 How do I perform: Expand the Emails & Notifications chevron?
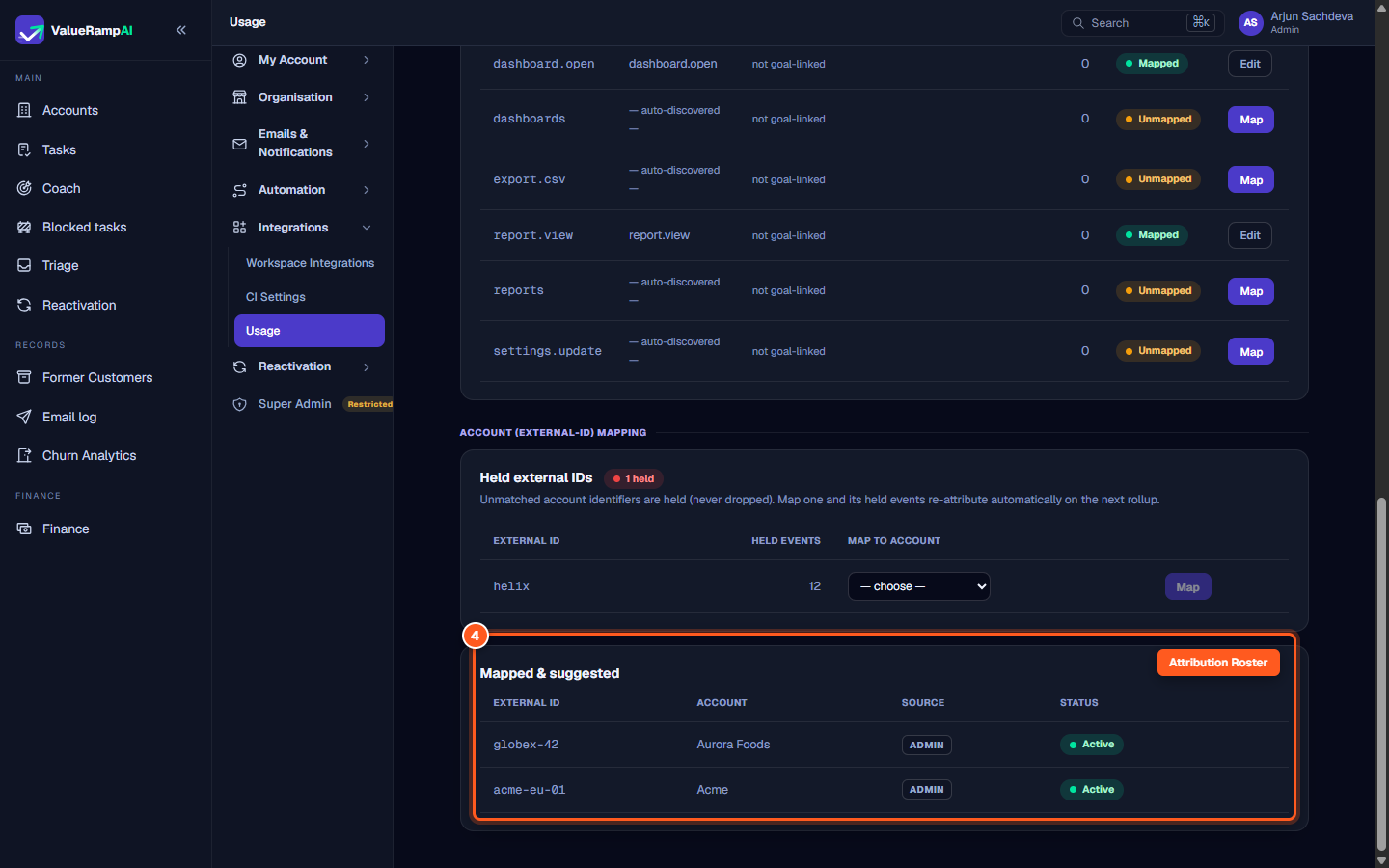pos(367,144)
